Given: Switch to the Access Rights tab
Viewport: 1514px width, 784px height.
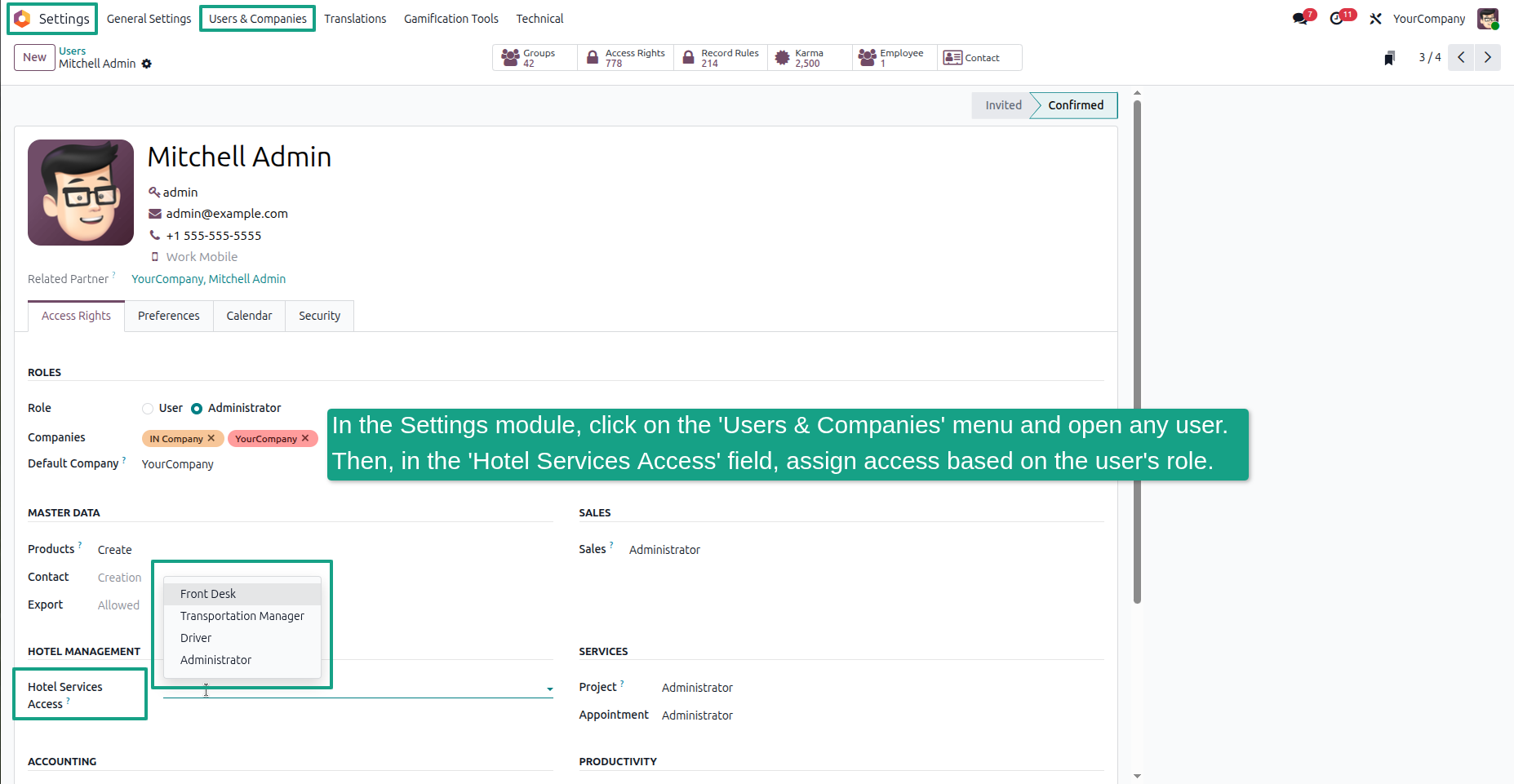Looking at the screenshot, I should pos(76,316).
